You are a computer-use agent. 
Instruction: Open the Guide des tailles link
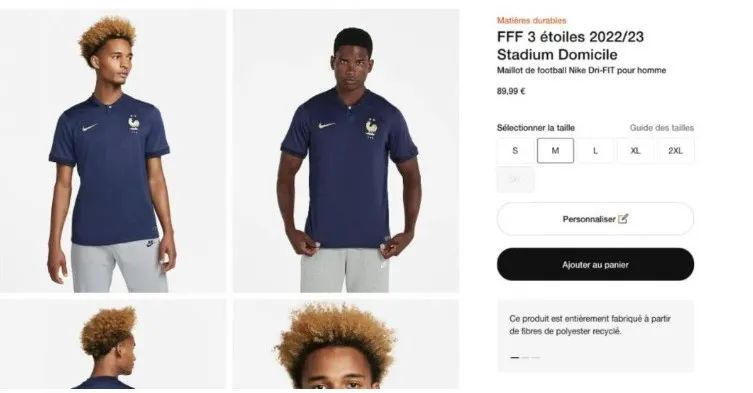(x=662, y=128)
